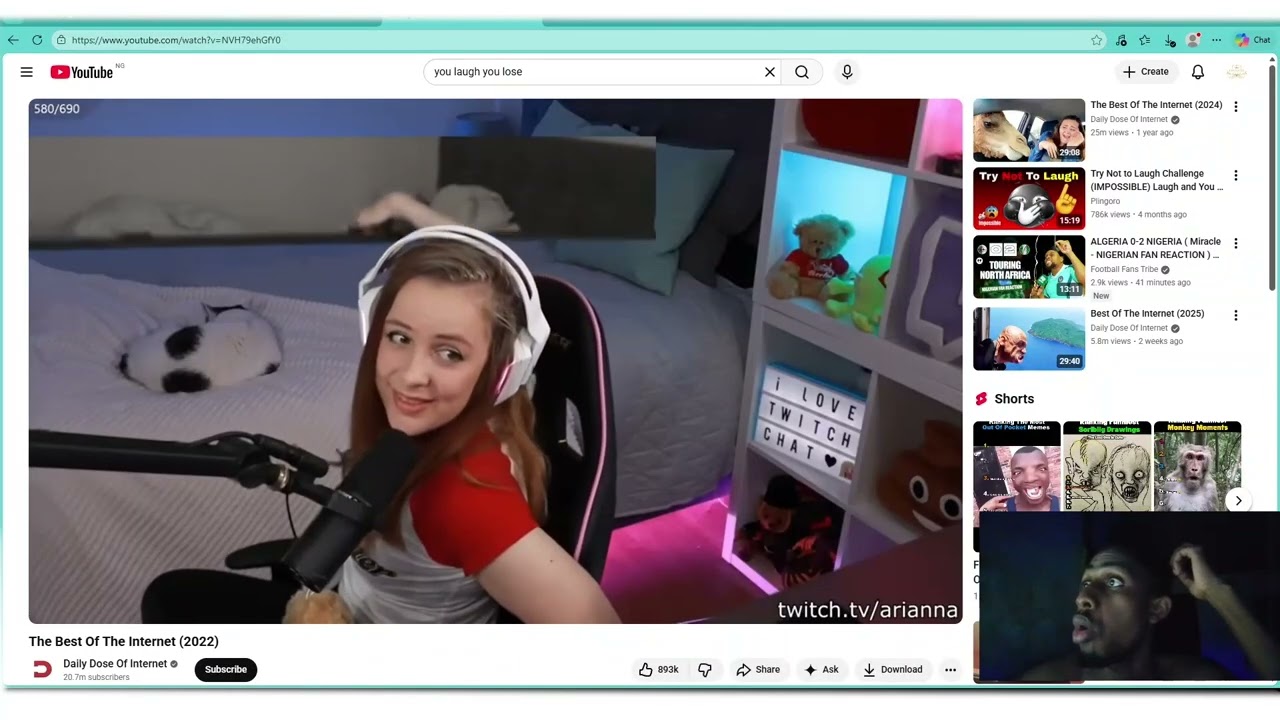Go to the YouTube home logo
The height and width of the screenshot is (720, 1280).
(x=82, y=72)
